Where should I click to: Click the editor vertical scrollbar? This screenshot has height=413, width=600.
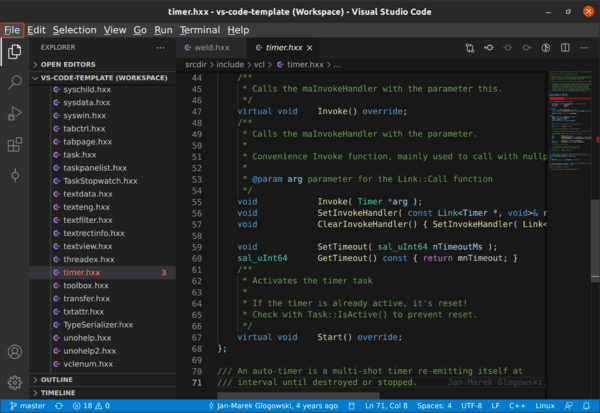tap(595, 241)
